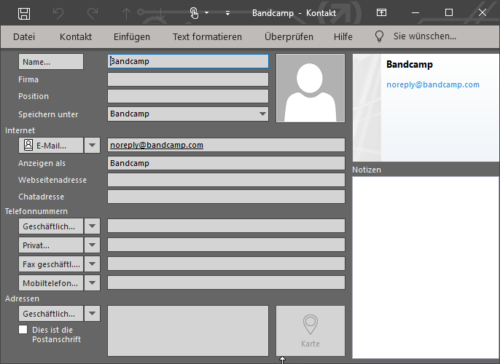
Task: Click the Fax geschäftl. number field
Action: tap(226, 264)
